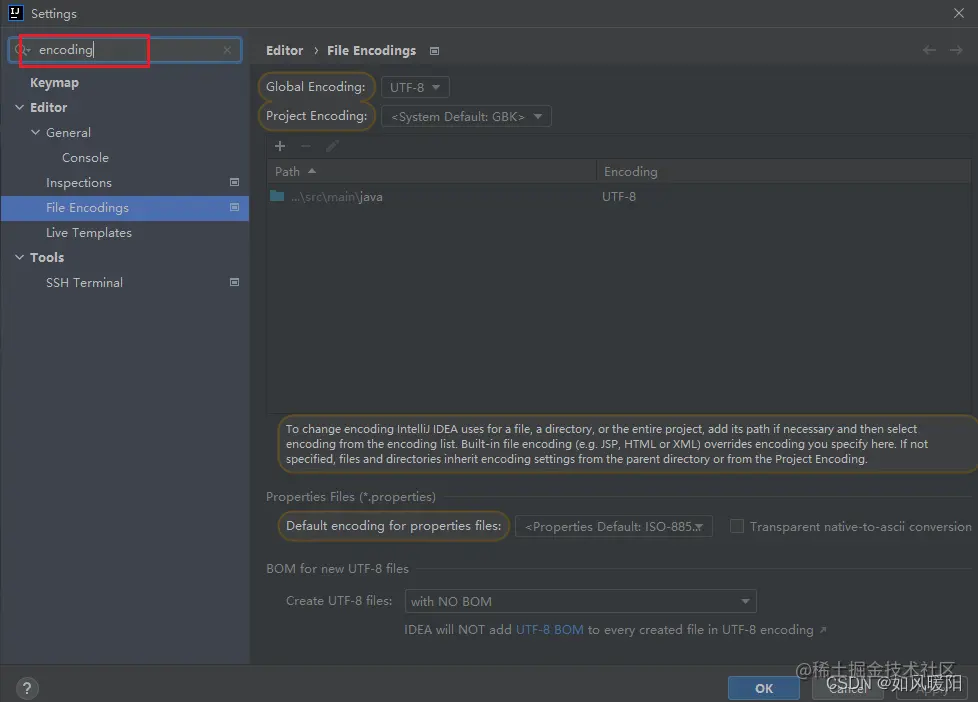
Task: Edit selected path with pencil icon
Action: pos(332,146)
